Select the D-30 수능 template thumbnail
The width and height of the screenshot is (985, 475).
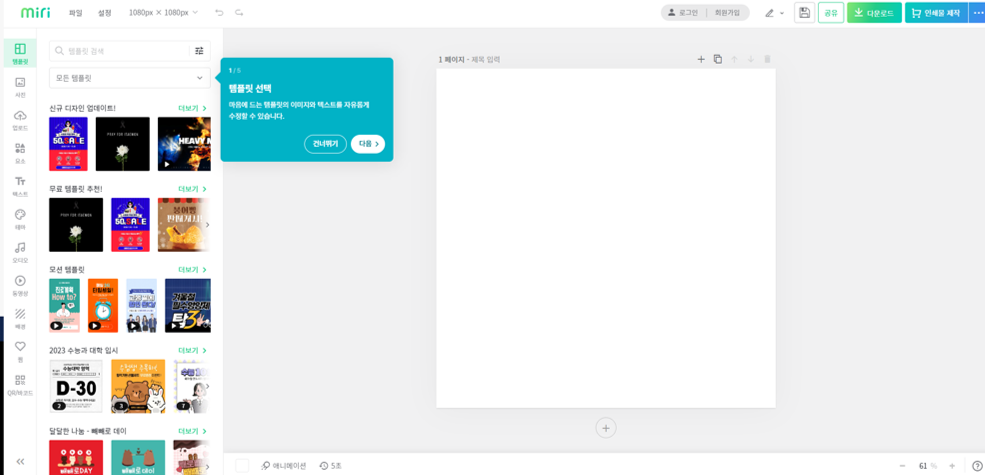tap(75, 386)
